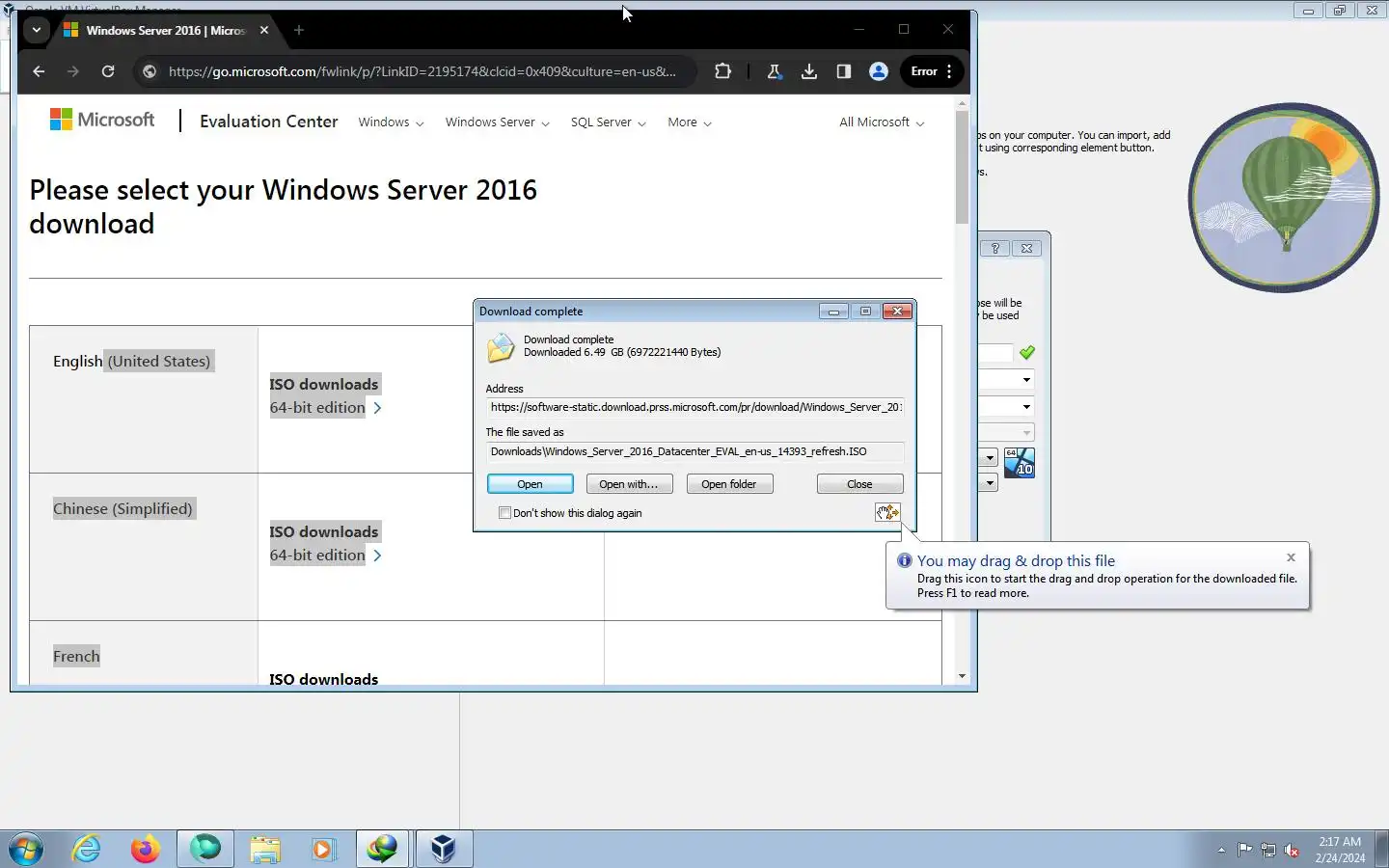1389x868 pixels.
Task: Click the Open folder button
Action: point(729,484)
